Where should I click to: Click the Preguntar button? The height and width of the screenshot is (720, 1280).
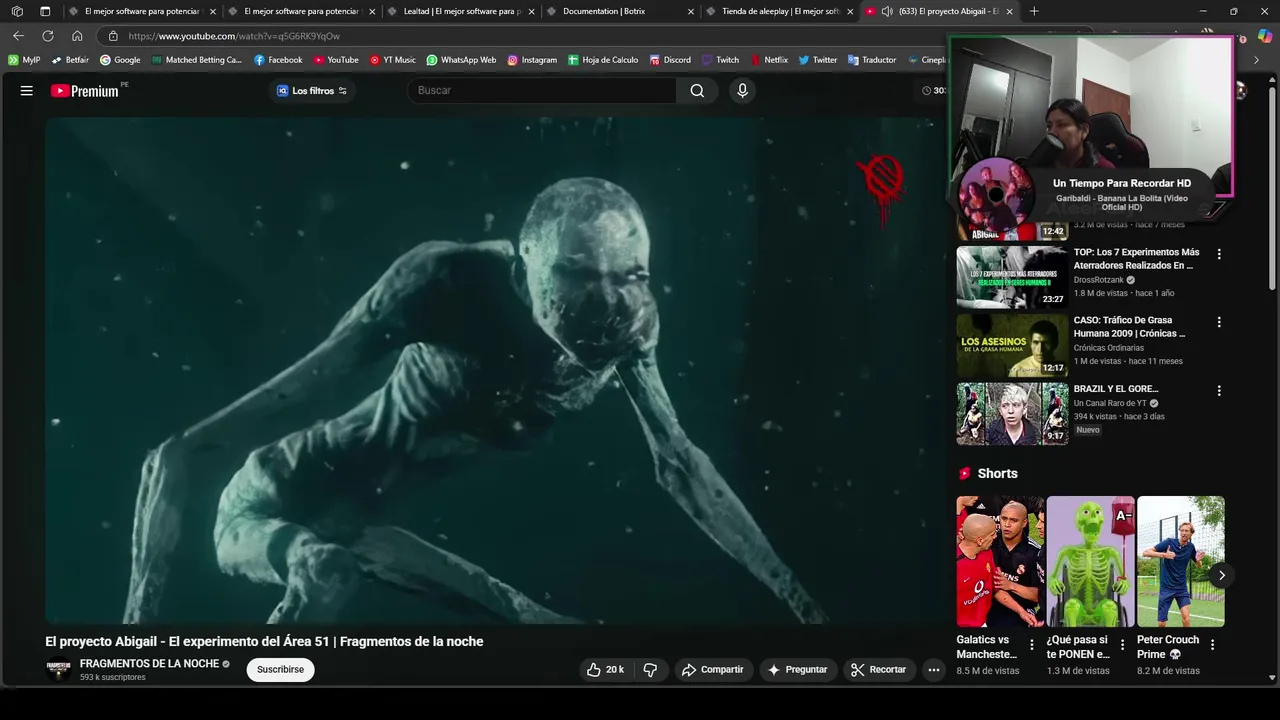[797, 670]
